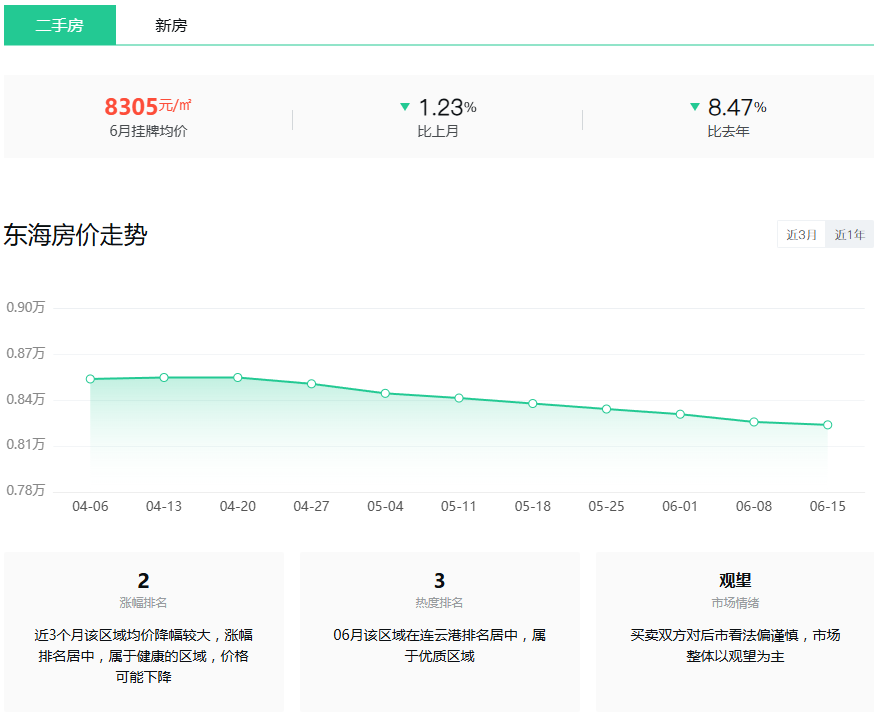
Task: Click the 04-13 chart data point
Action: [164, 377]
